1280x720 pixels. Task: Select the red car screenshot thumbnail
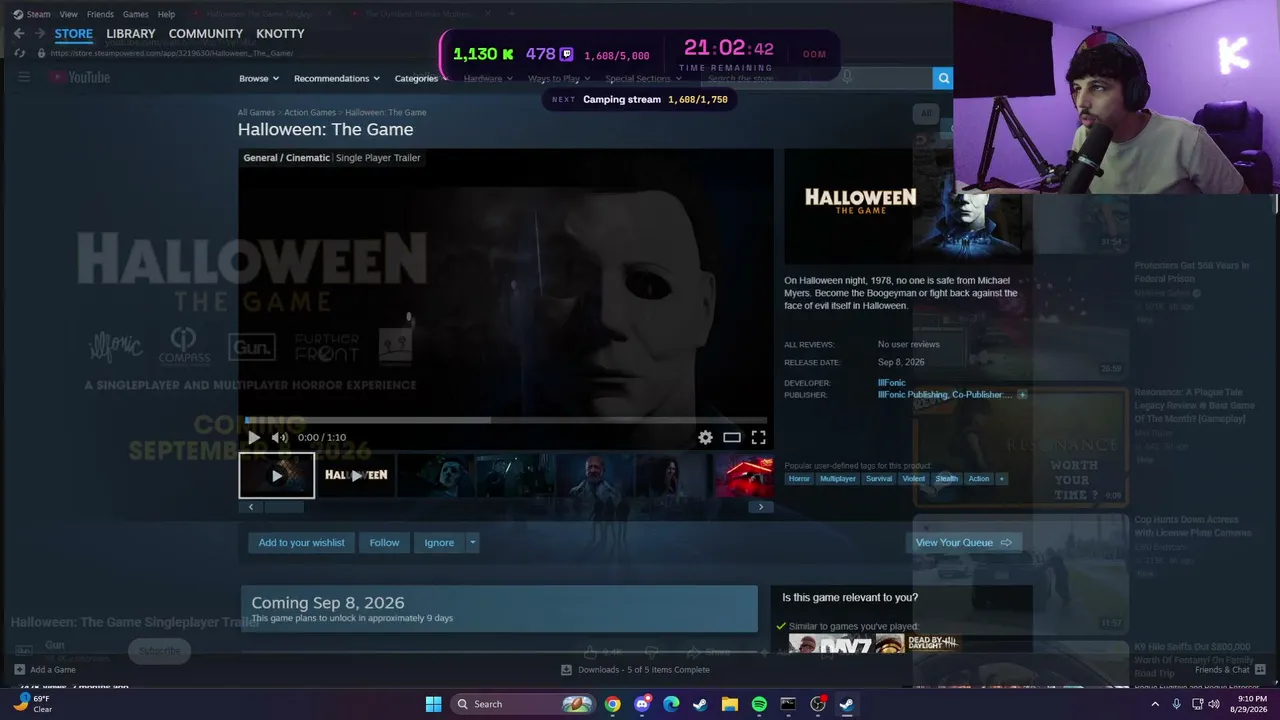tap(744, 476)
